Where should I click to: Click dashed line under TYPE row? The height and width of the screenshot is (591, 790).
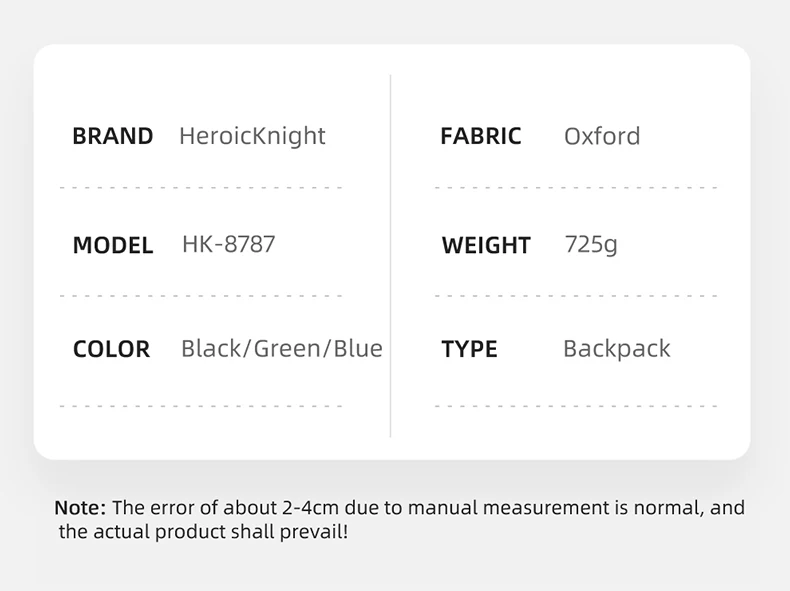[576, 406]
